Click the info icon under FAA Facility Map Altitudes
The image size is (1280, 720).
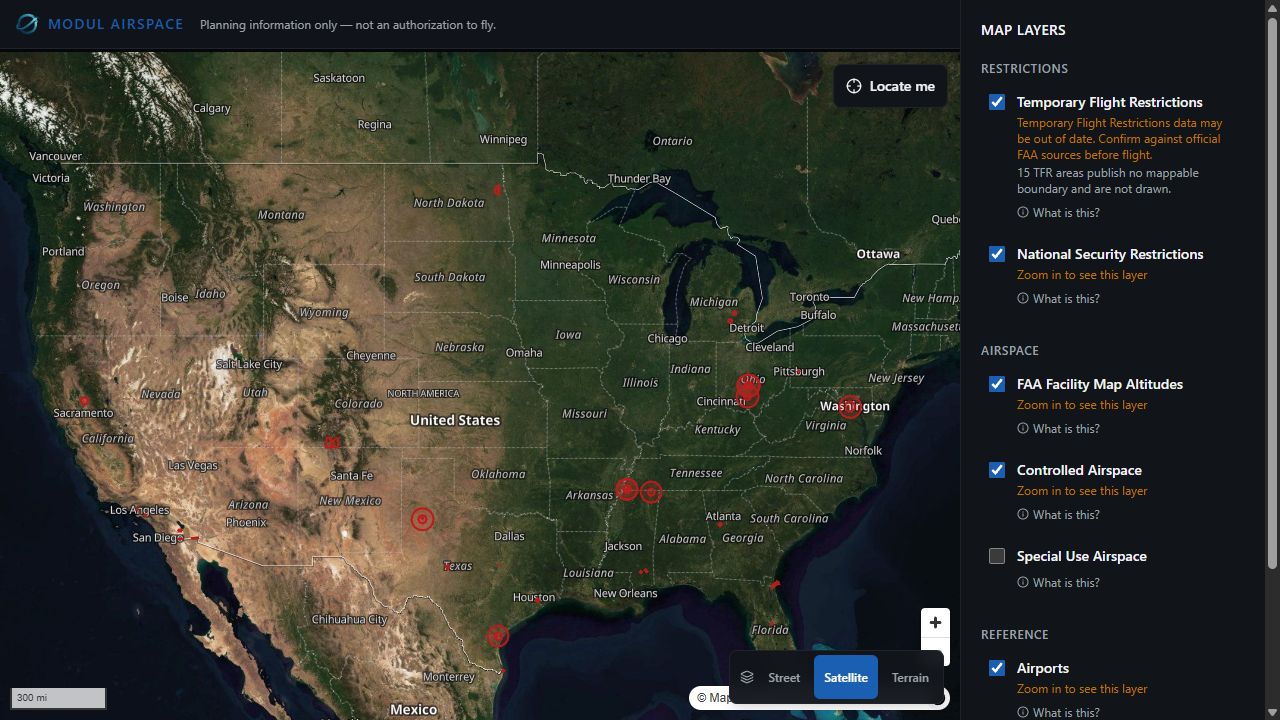click(x=1023, y=428)
